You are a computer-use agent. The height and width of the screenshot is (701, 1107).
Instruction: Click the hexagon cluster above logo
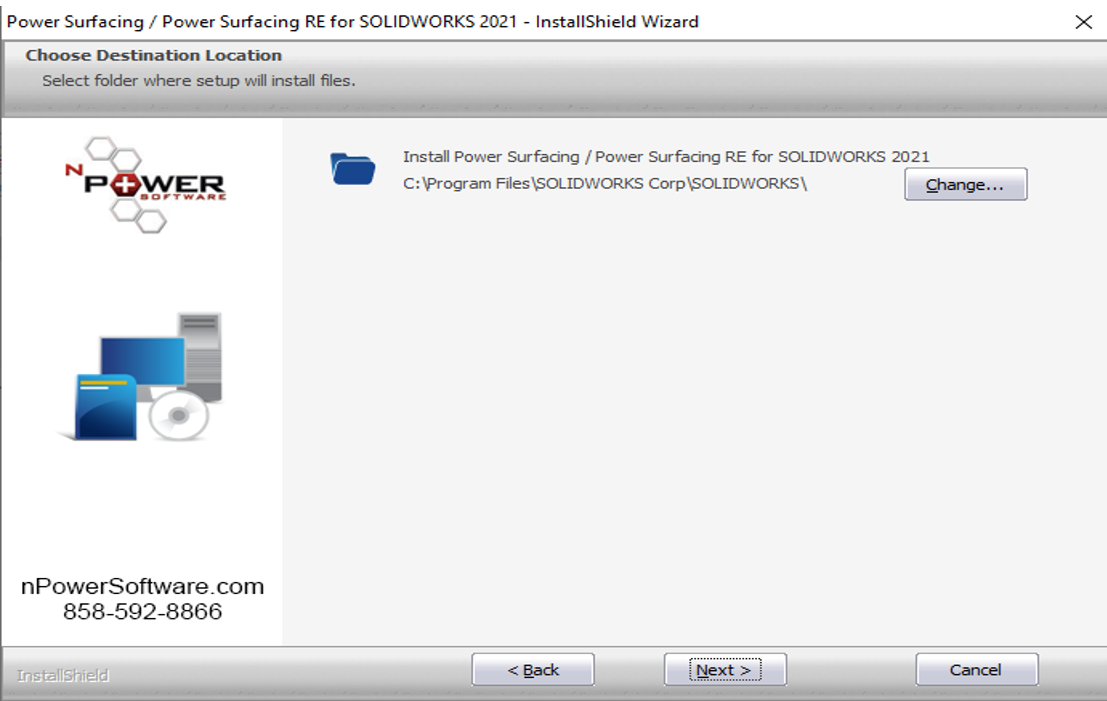[x=113, y=152]
